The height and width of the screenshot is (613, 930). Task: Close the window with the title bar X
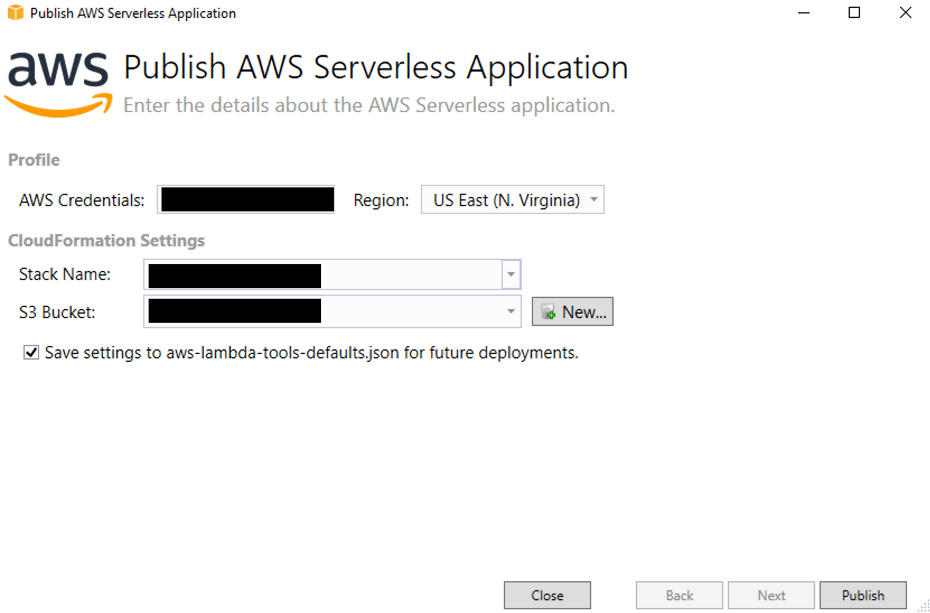coord(905,12)
